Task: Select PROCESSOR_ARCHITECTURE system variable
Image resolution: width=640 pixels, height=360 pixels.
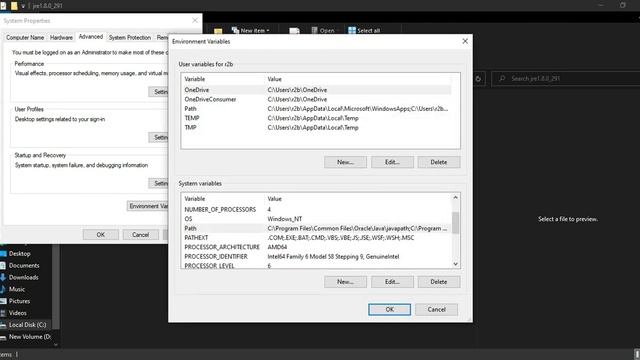Action: (x=317, y=247)
